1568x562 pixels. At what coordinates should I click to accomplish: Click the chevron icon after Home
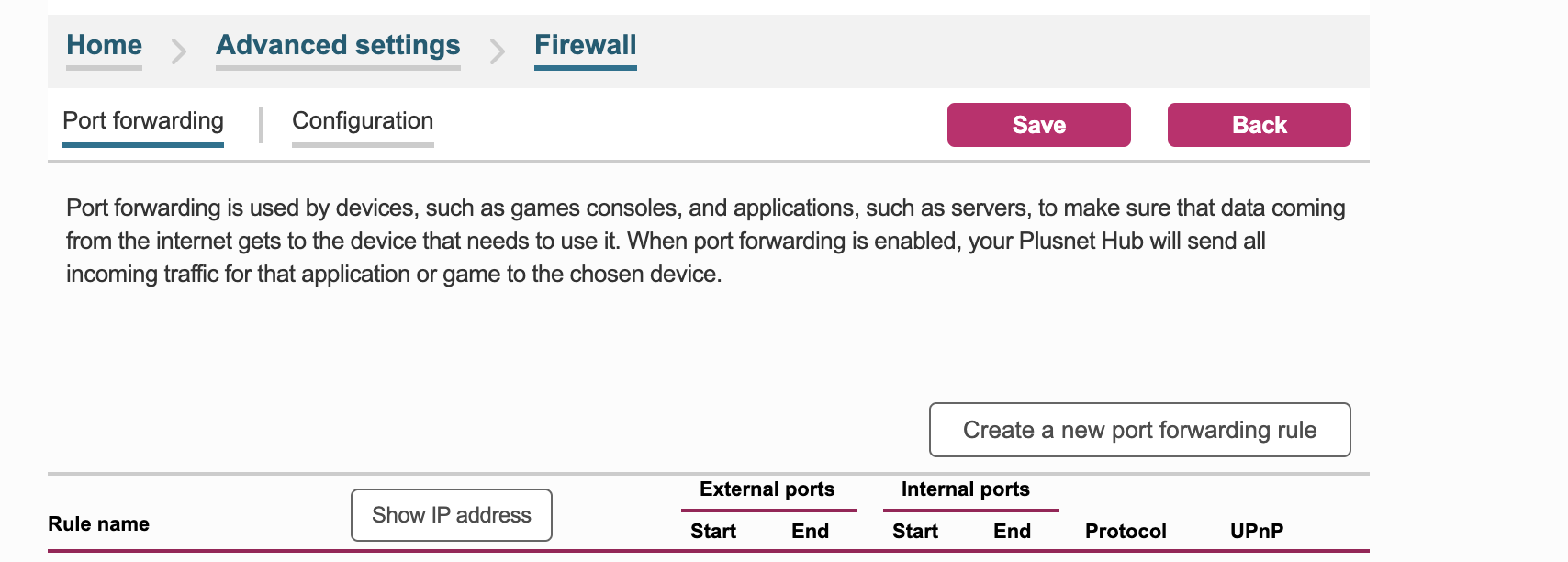[x=176, y=51]
